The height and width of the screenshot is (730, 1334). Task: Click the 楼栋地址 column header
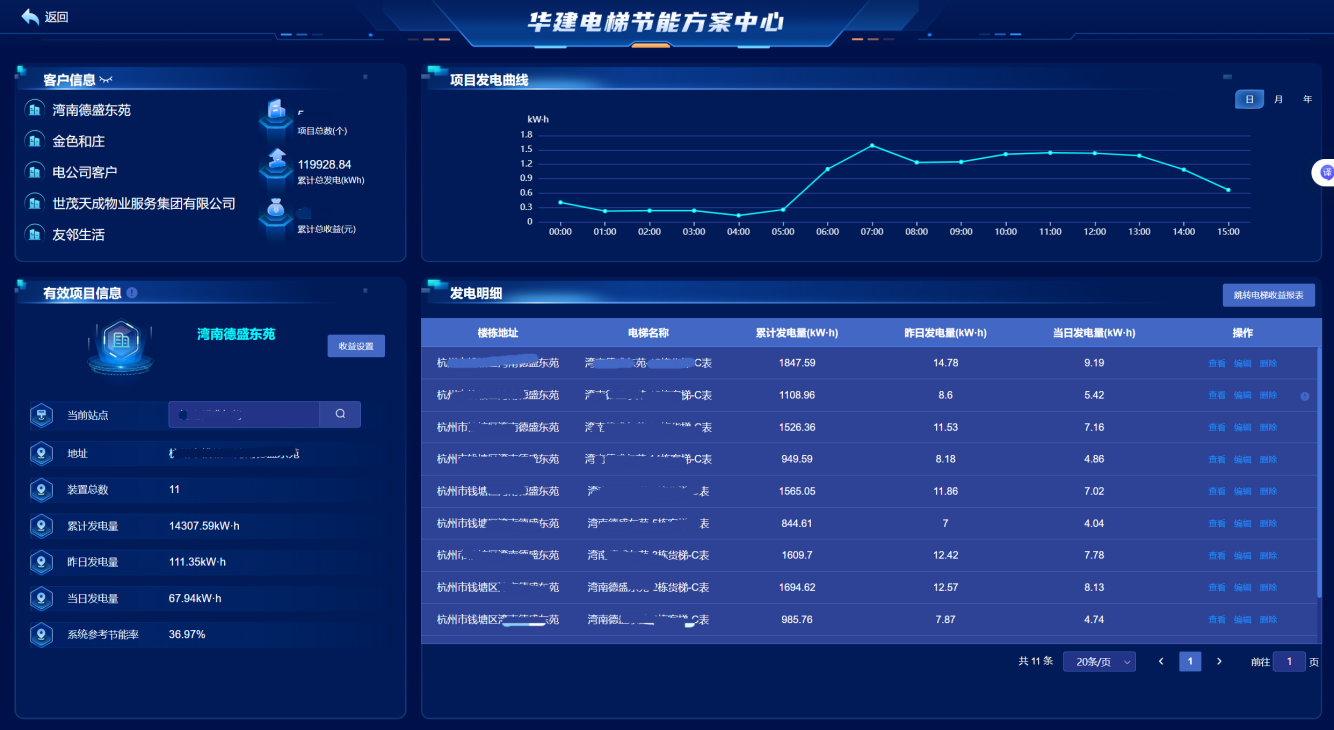498,333
